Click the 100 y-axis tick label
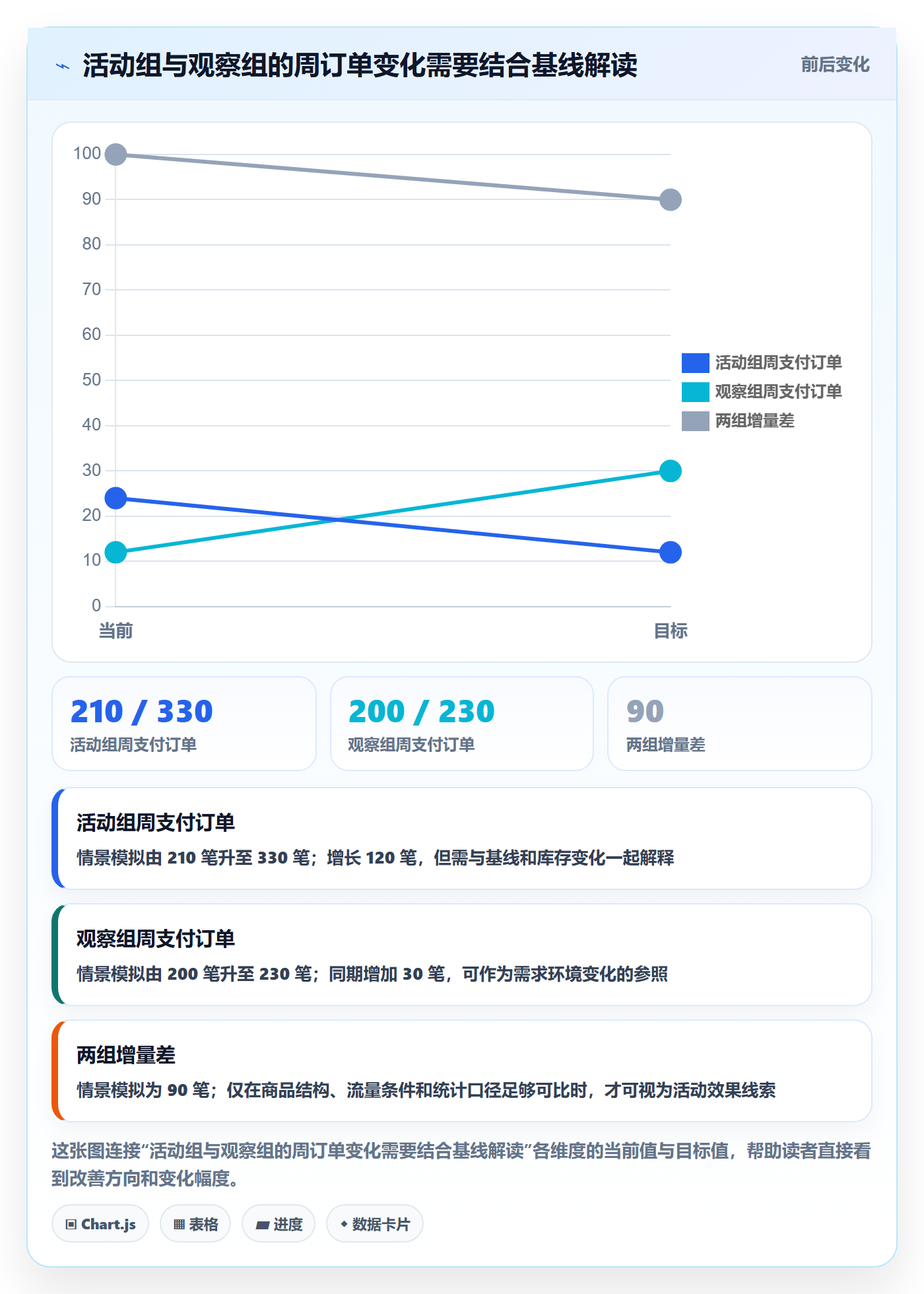924x1294 pixels. pyautogui.click(x=87, y=154)
